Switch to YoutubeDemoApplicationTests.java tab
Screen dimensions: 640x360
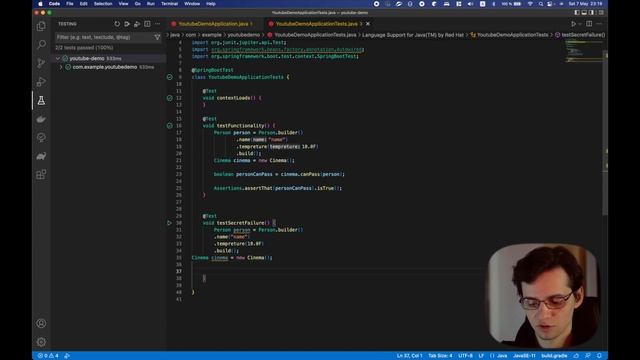point(316,24)
